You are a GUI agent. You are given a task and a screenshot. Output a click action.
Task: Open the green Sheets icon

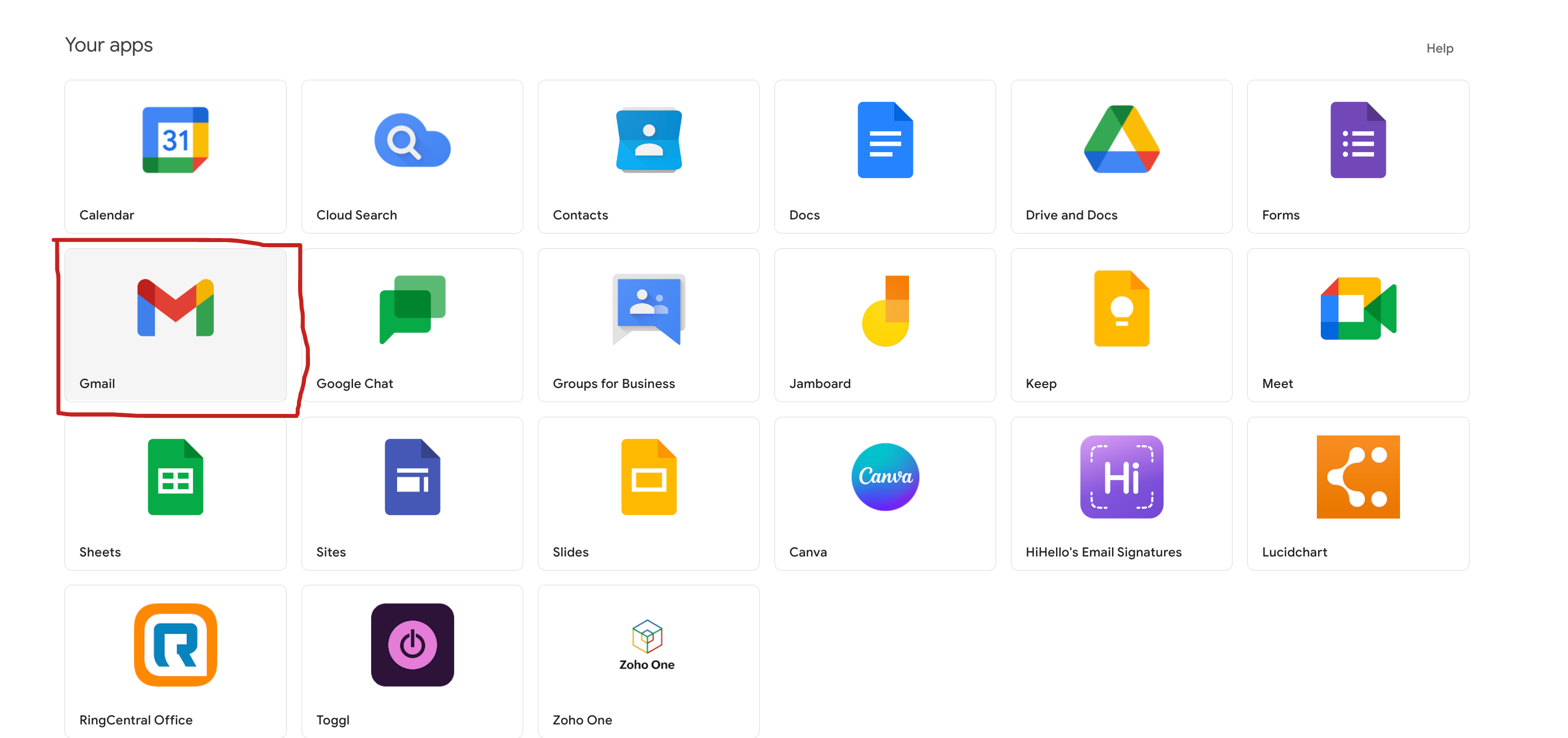coord(175,477)
